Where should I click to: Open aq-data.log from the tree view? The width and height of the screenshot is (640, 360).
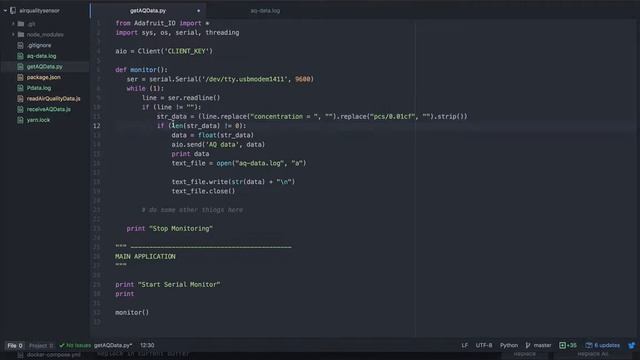coord(41,56)
